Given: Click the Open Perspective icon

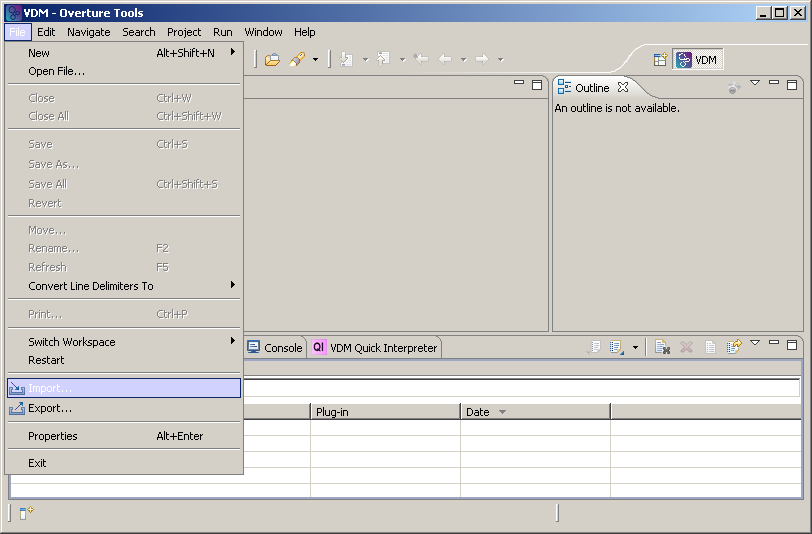Looking at the screenshot, I should point(660,60).
